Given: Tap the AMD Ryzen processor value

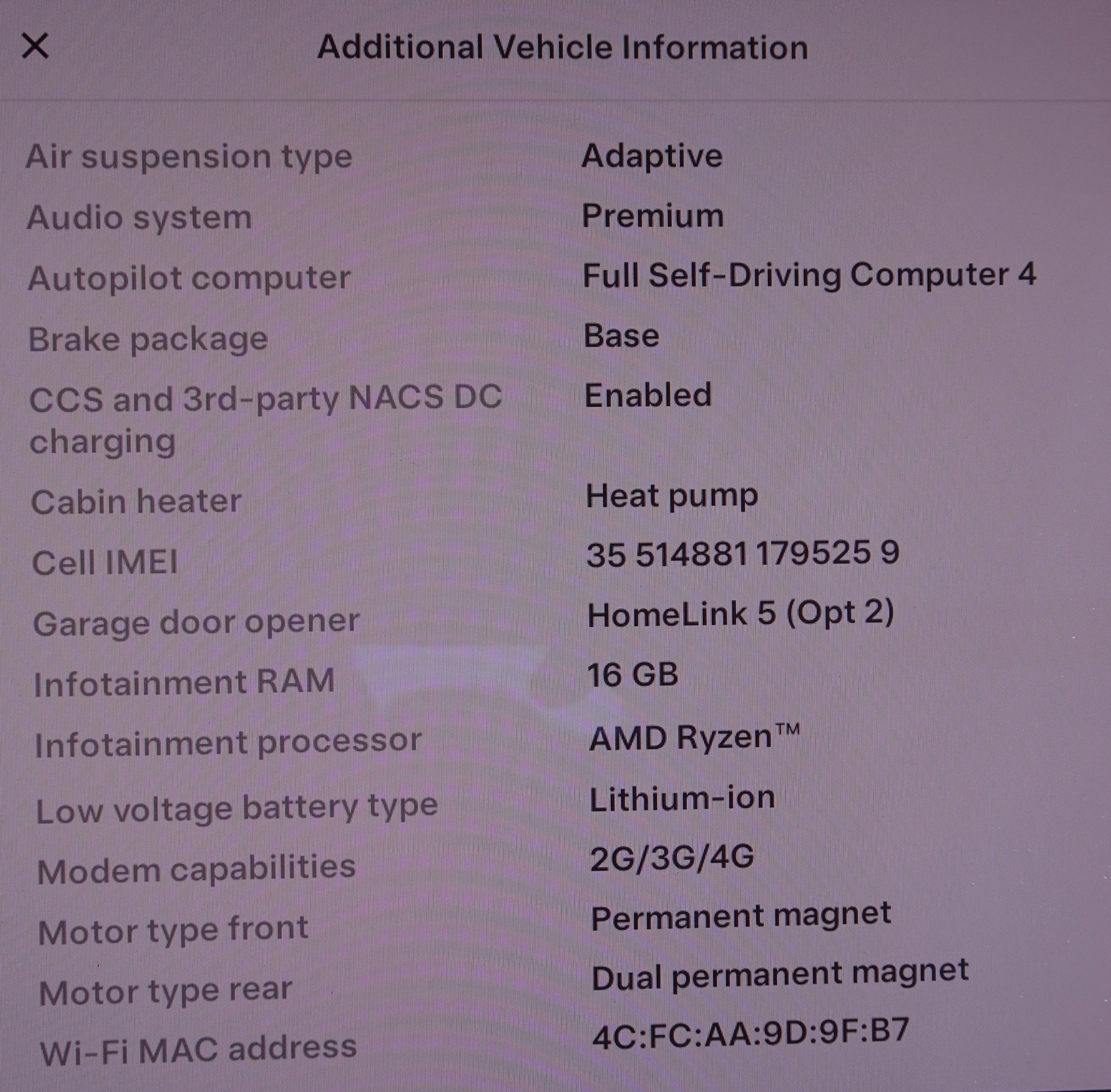Looking at the screenshot, I should click(694, 737).
